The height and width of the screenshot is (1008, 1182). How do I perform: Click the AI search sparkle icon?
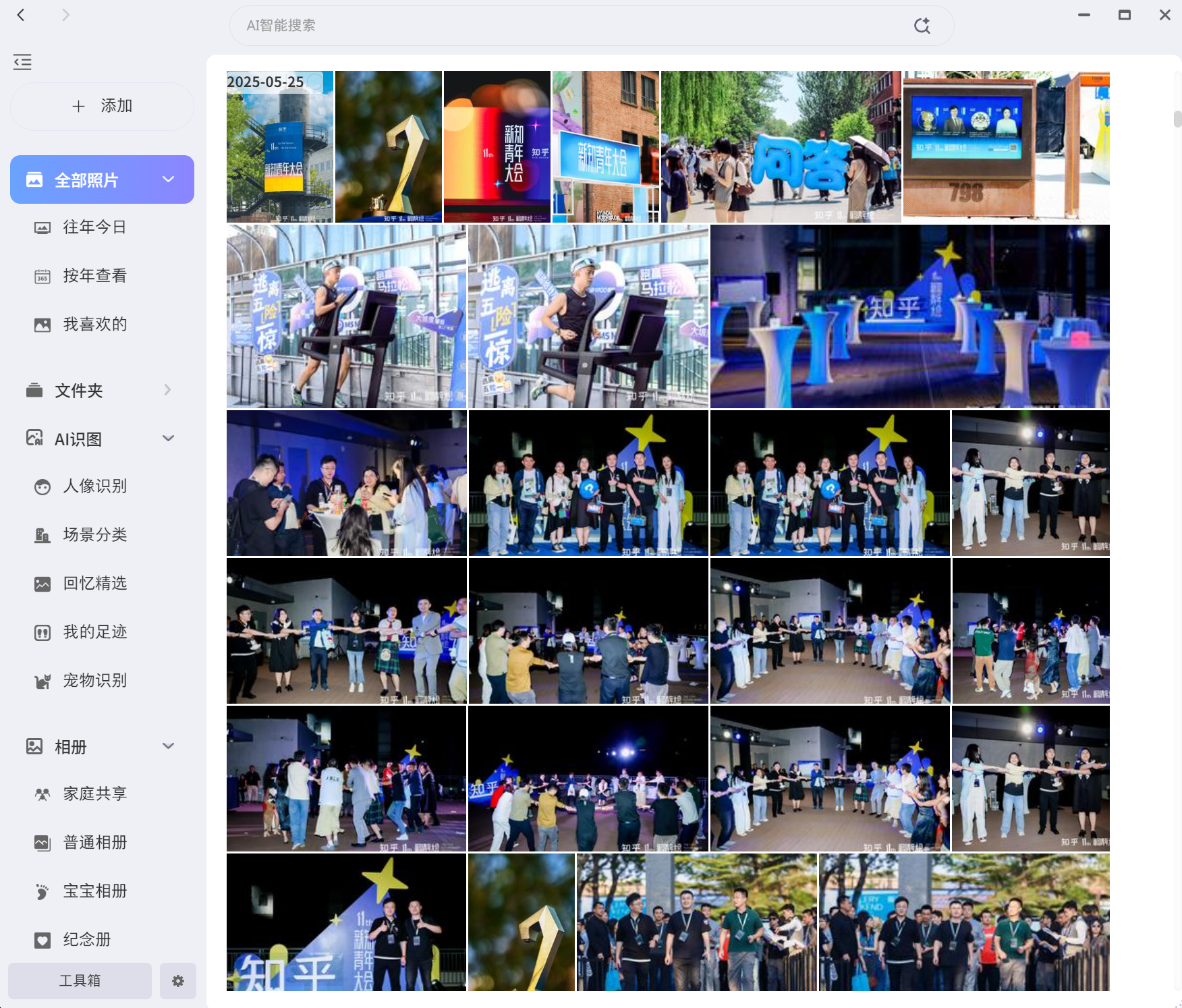click(922, 26)
